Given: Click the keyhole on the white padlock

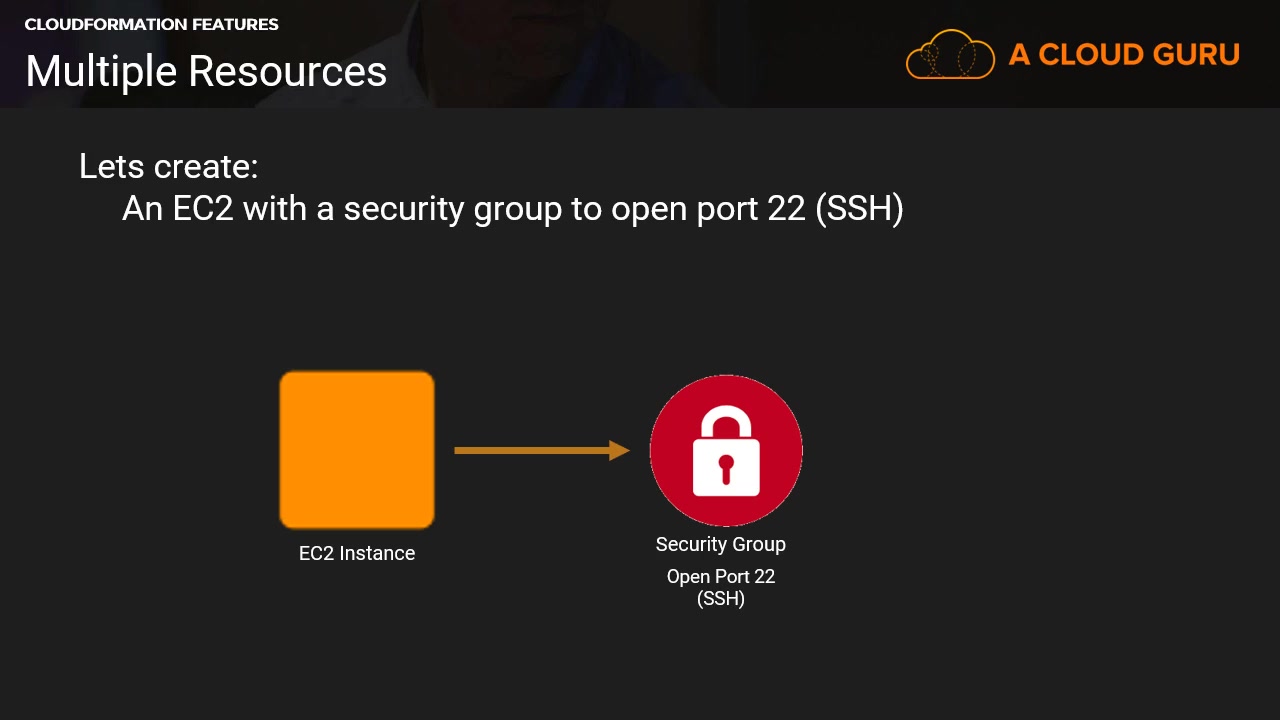Looking at the screenshot, I should pyautogui.click(x=726, y=467).
